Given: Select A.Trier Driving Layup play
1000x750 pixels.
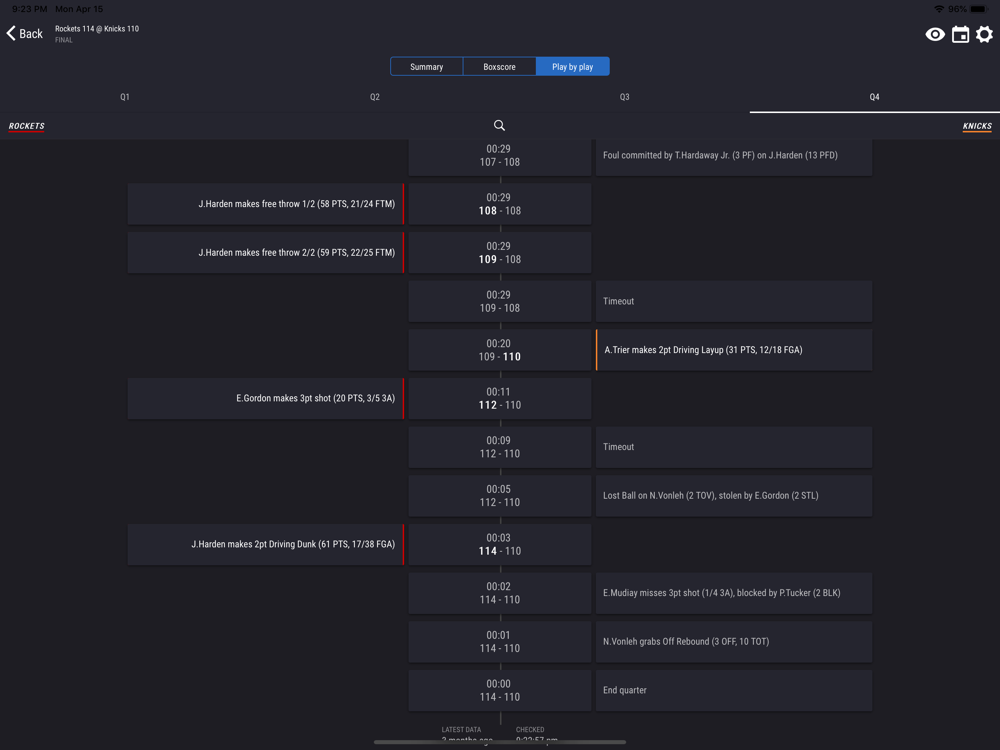Looking at the screenshot, I should click(x=734, y=350).
